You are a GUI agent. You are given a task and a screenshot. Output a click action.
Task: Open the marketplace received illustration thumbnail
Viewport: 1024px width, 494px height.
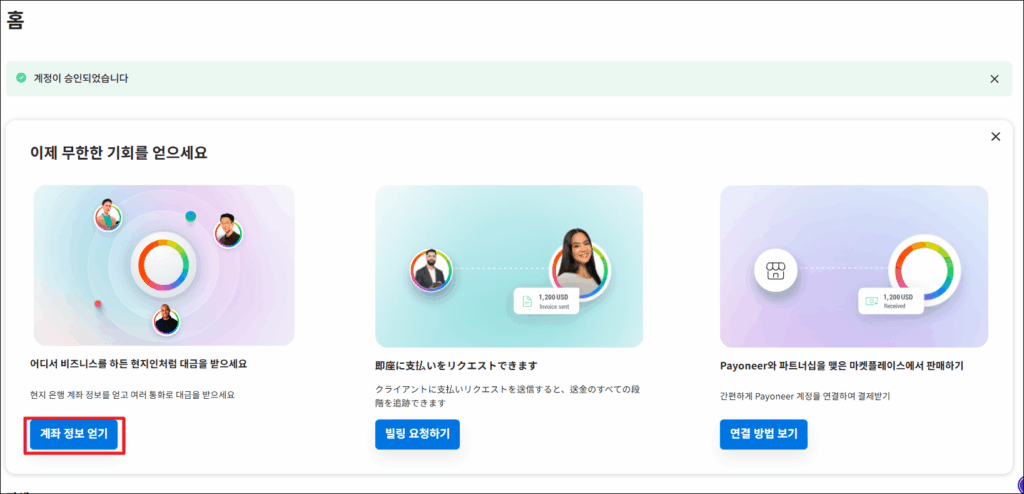coord(854,266)
